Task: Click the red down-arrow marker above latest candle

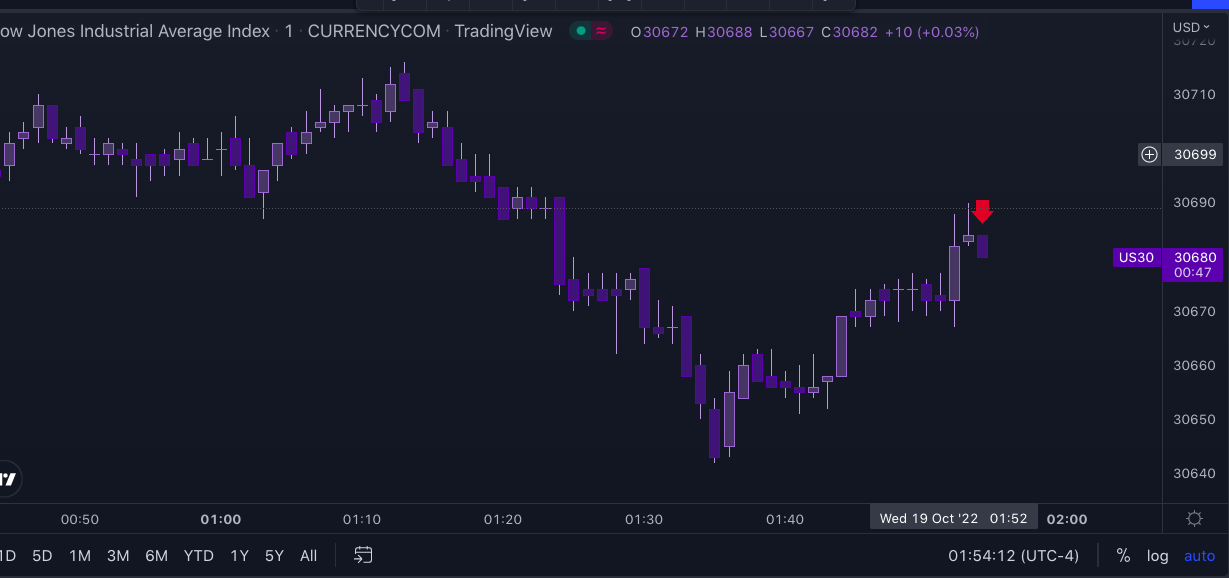Action: coord(983,211)
